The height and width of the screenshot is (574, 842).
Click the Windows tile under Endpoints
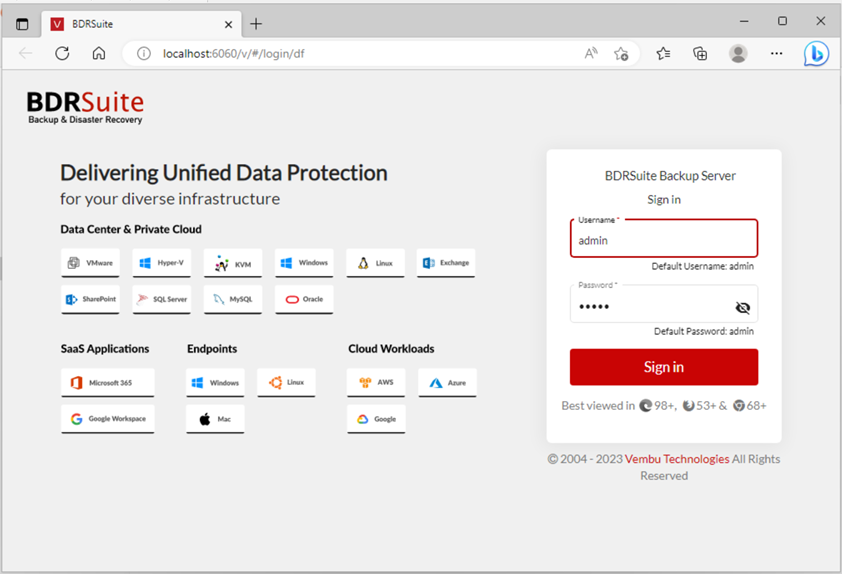(215, 383)
